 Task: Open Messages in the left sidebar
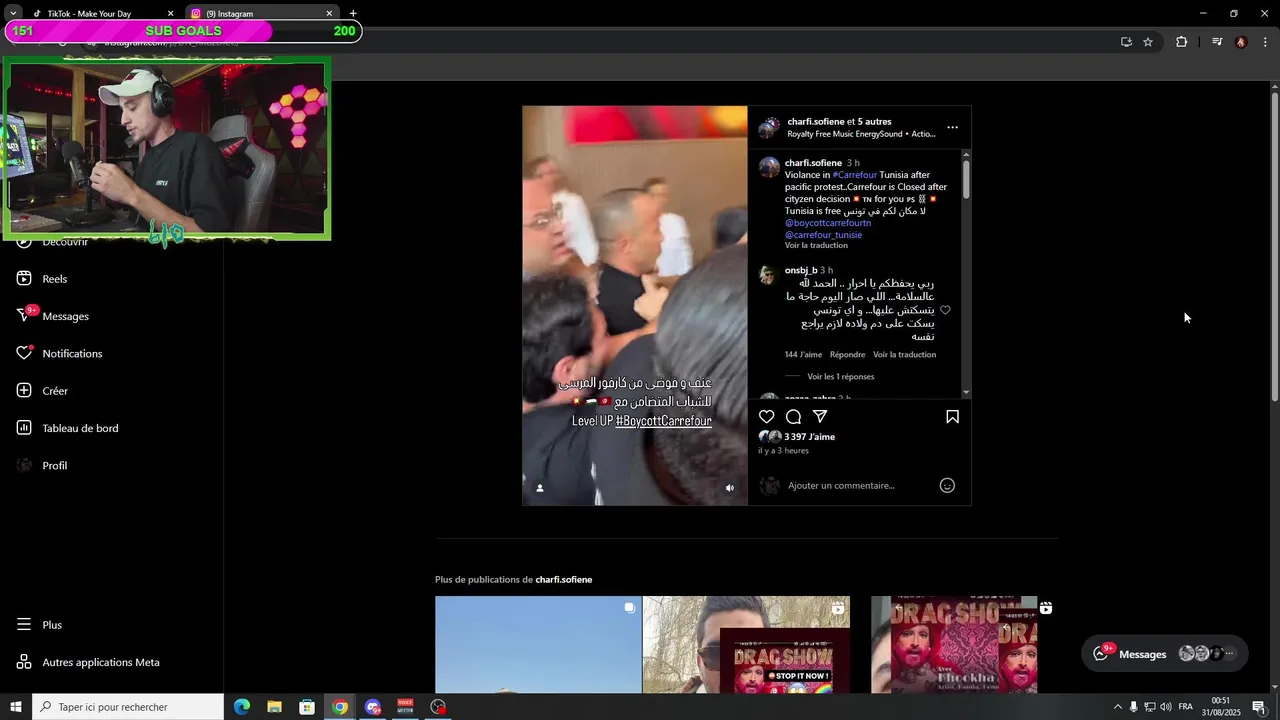click(x=53, y=316)
